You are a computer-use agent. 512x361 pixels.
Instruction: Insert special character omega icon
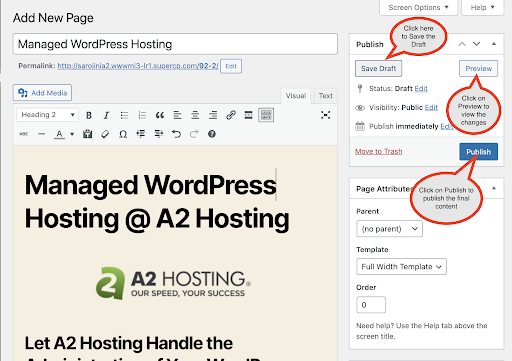click(x=123, y=134)
